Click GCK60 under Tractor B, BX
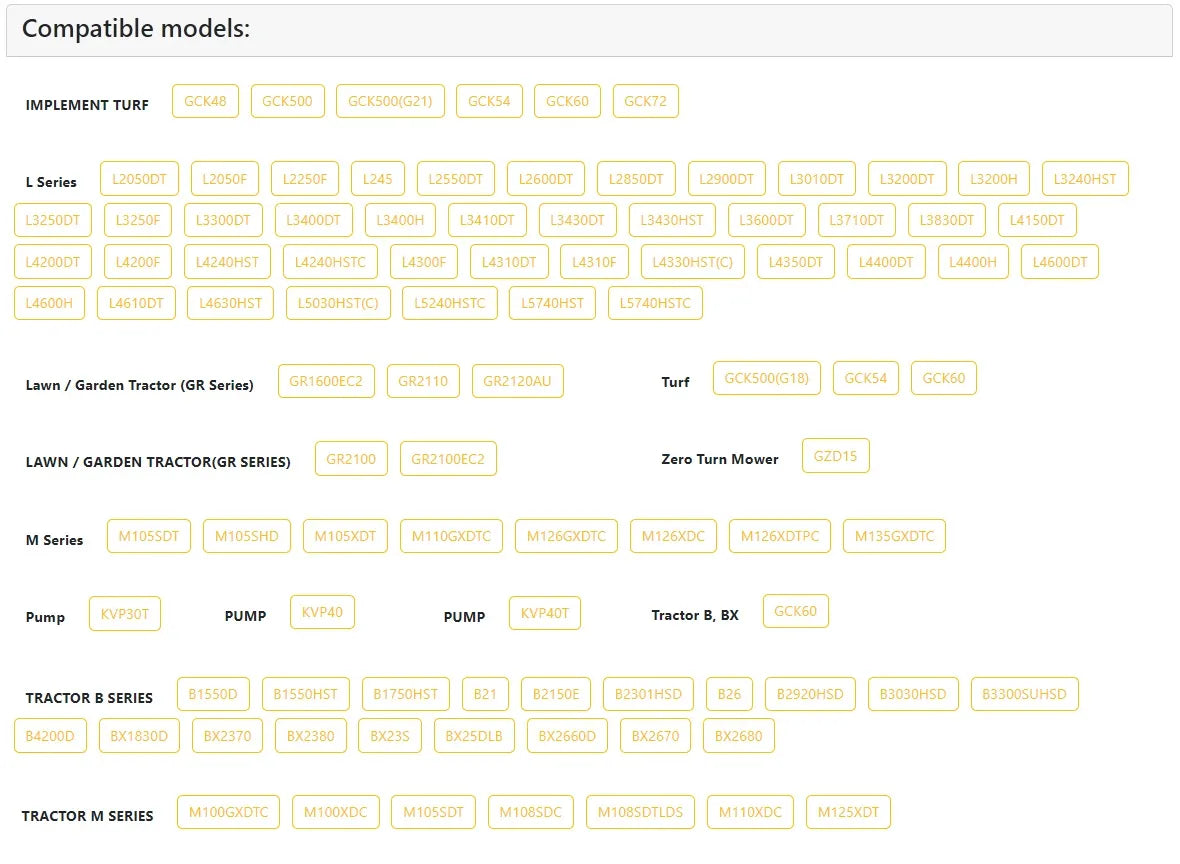The image size is (1180, 864). click(795, 611)
